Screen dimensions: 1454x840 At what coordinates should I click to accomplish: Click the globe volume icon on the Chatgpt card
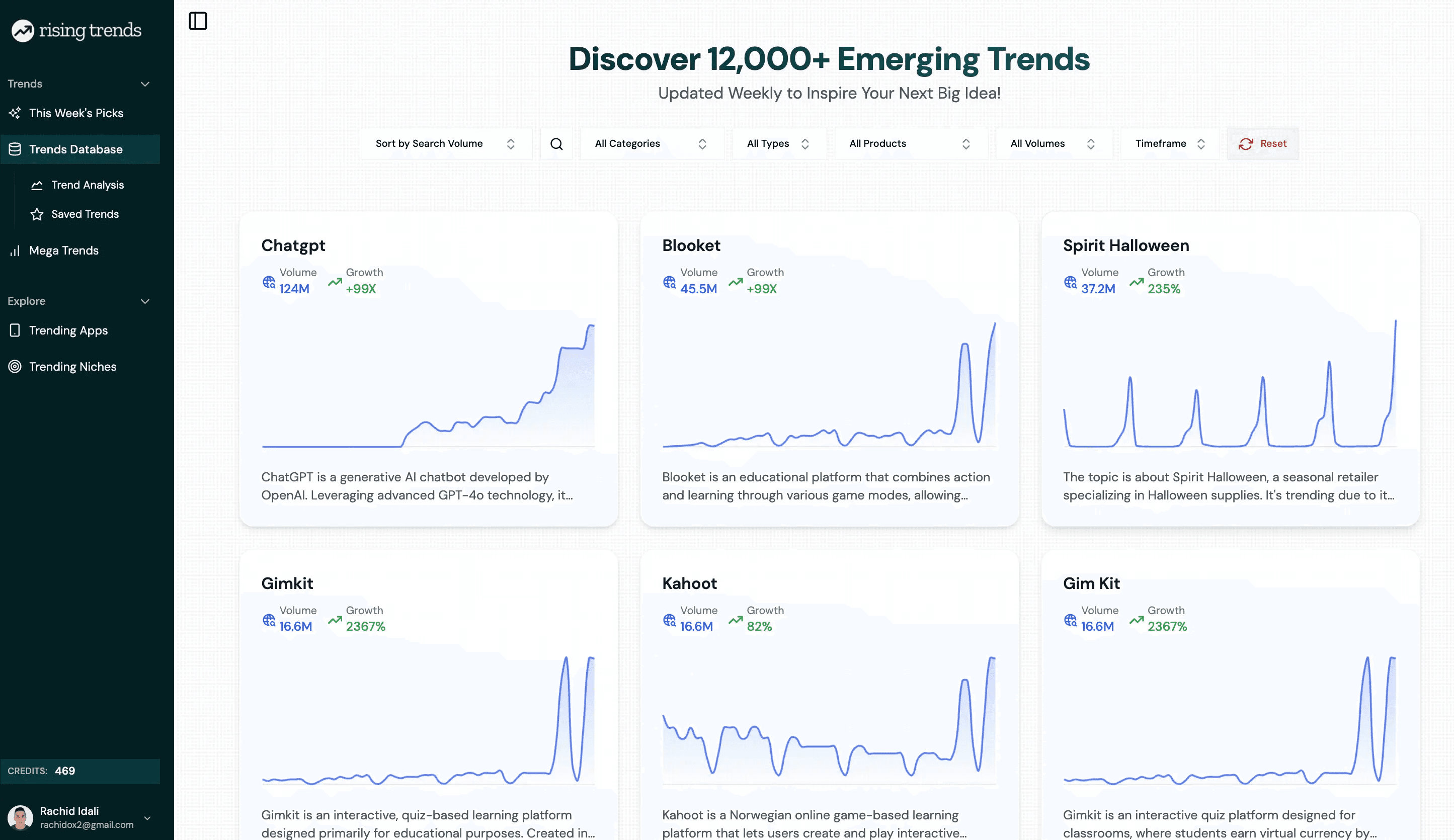coord(268,282)
